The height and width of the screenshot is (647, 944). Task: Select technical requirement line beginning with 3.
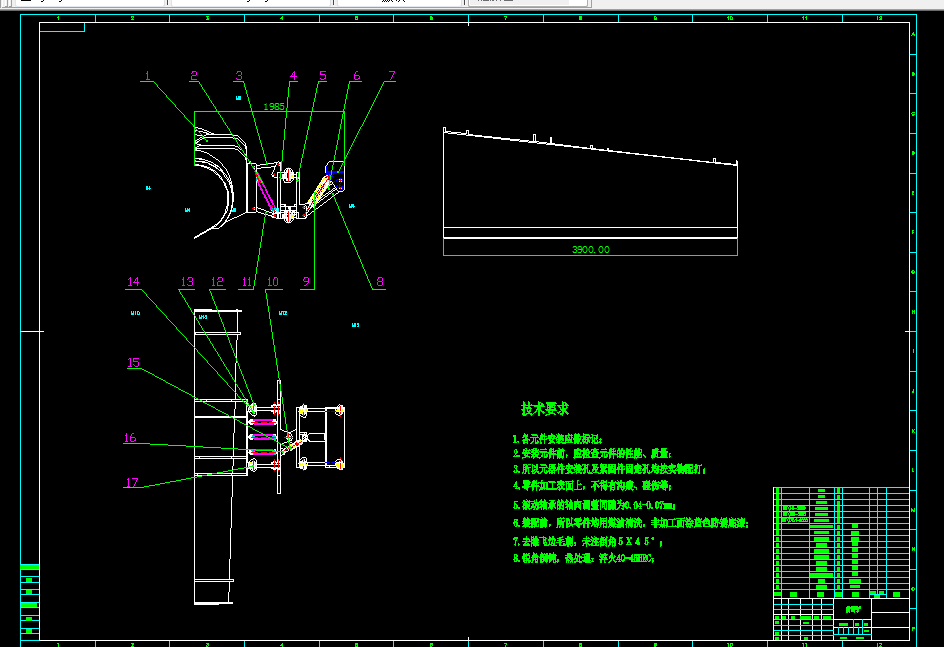609,469
